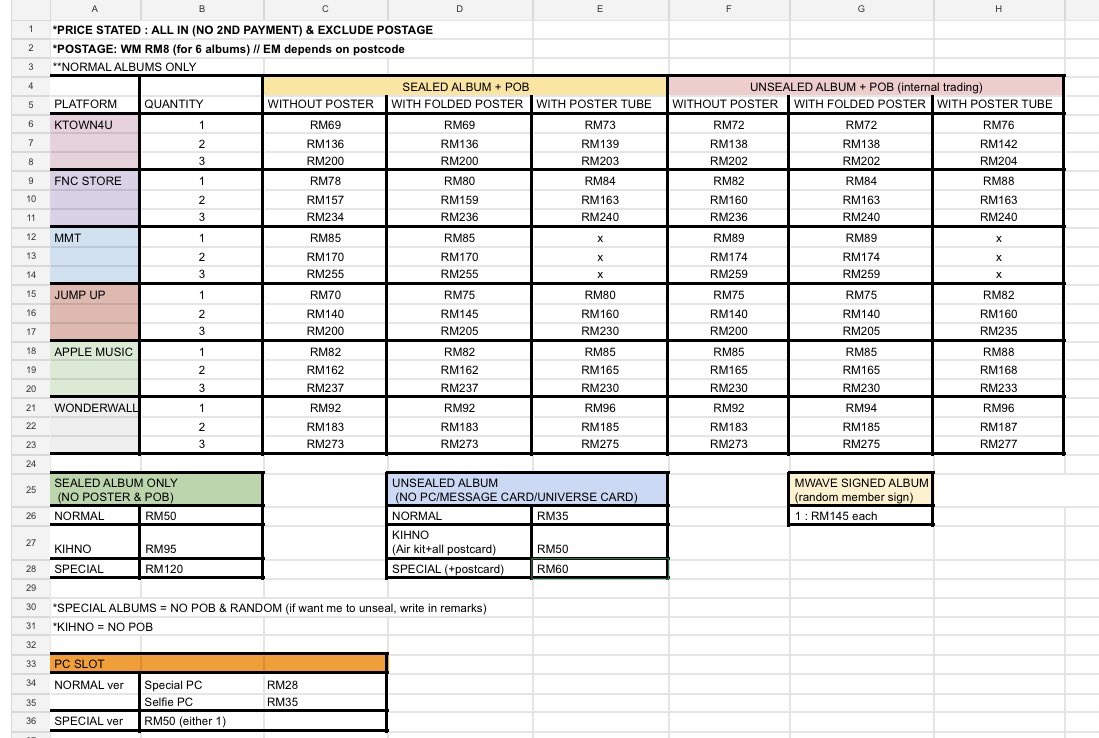The height and width of the screenshot is (738, 1099).
Task: Select the JUMP UP platform cell
Action: 95,295
